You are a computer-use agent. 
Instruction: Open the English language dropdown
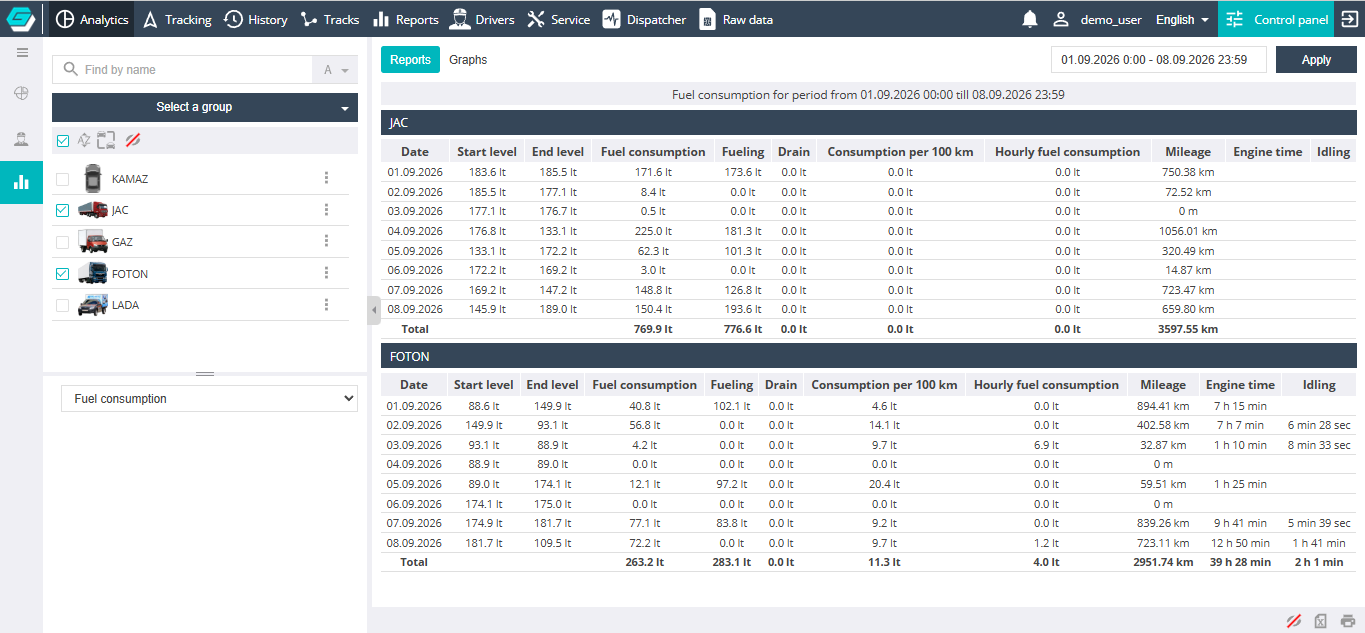1182,19
